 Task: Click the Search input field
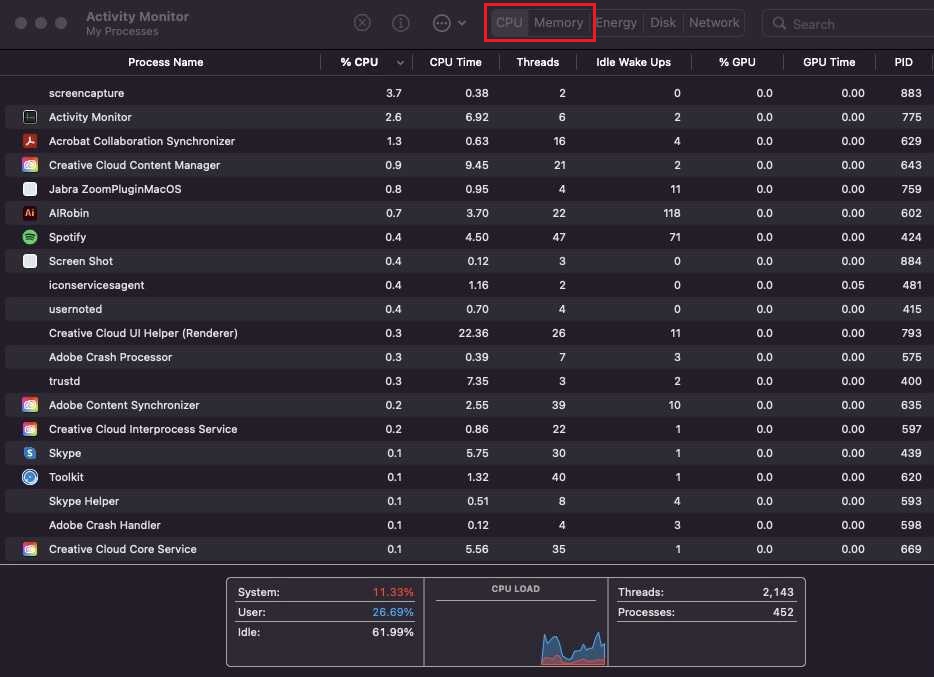(x=848, y=24)
